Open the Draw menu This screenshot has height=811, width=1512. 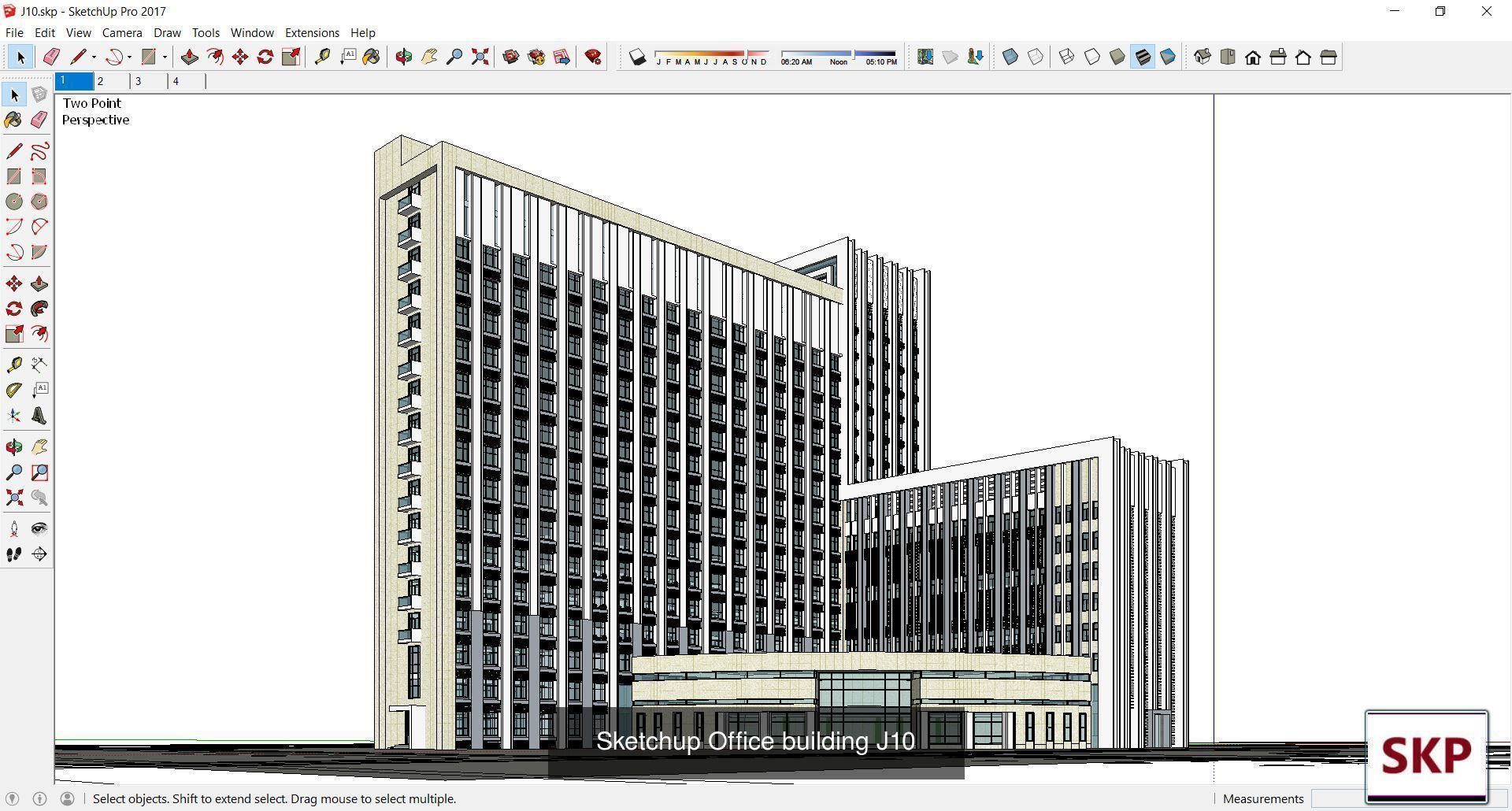pyautogui.click(x=167, y=32)
